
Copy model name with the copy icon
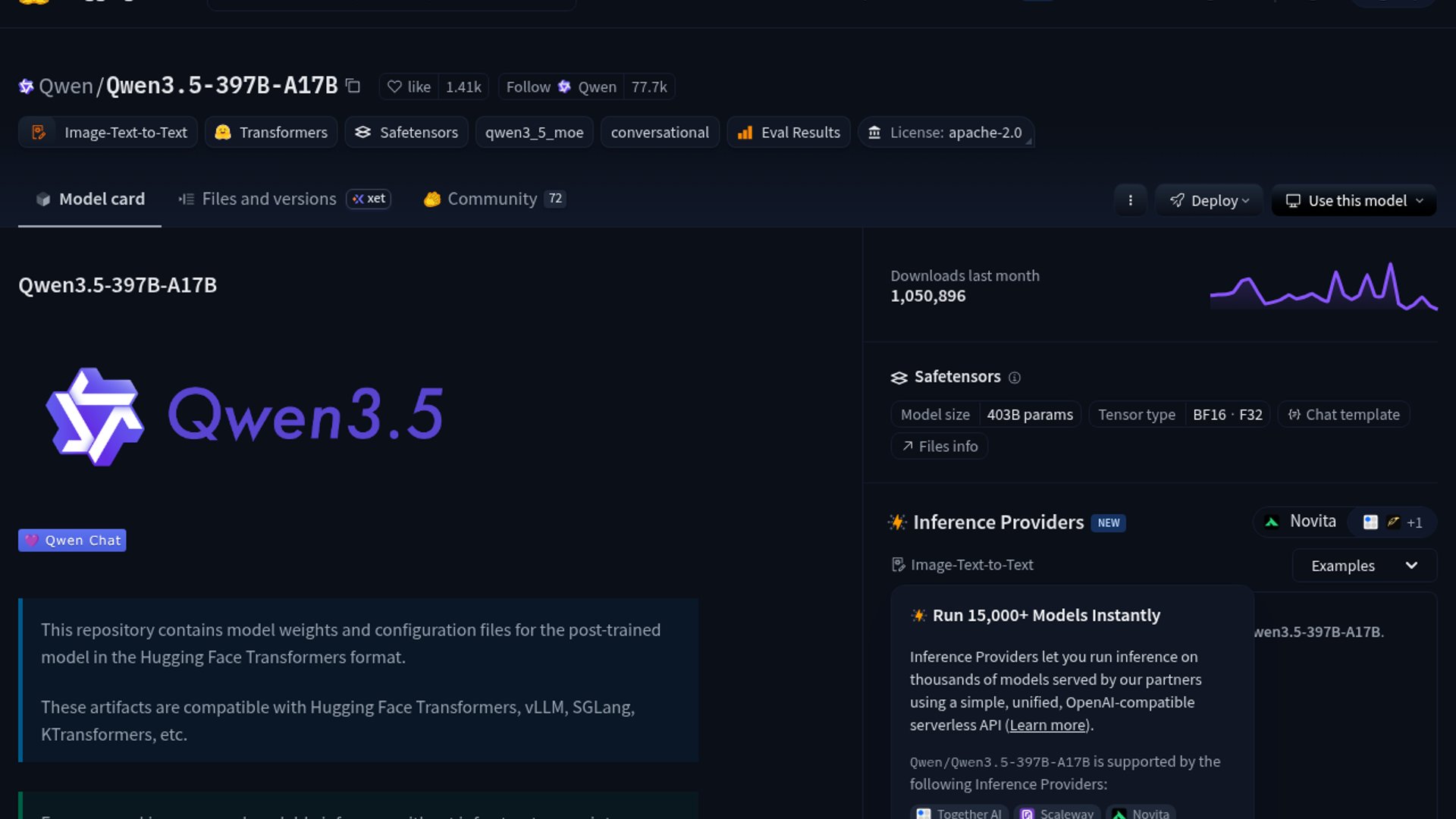click(x=353, y=86)
